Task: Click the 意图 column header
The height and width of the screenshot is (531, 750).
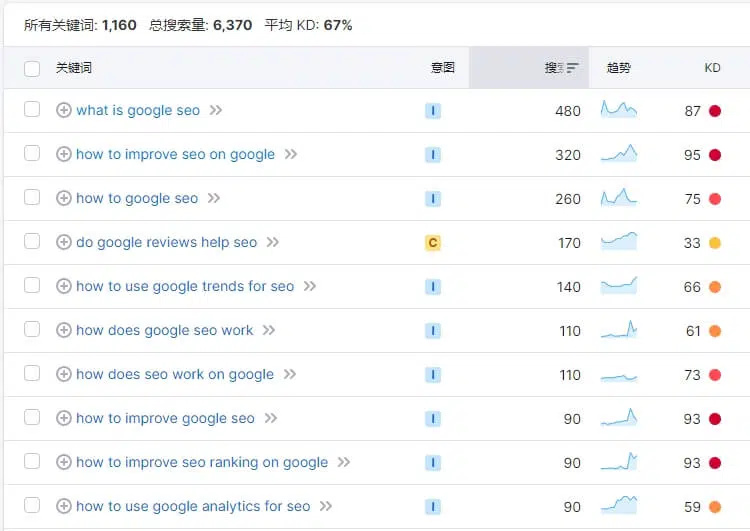Action: pyautogui.click(x=443, y=68)
